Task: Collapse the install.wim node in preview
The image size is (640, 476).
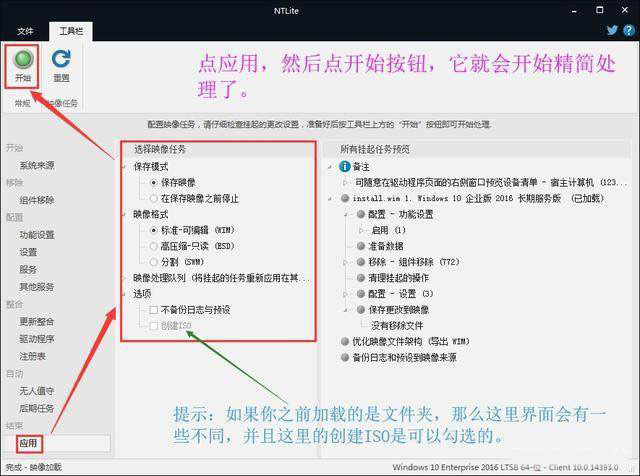Action: point(330,199)
